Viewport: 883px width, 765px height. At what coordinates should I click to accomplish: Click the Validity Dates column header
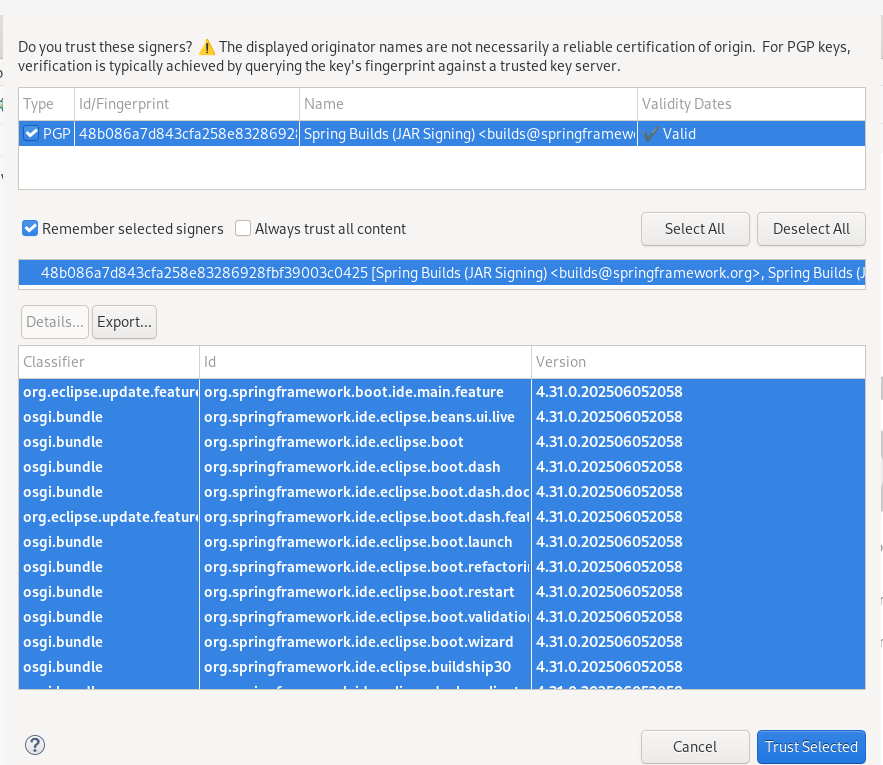pos(751,104)
